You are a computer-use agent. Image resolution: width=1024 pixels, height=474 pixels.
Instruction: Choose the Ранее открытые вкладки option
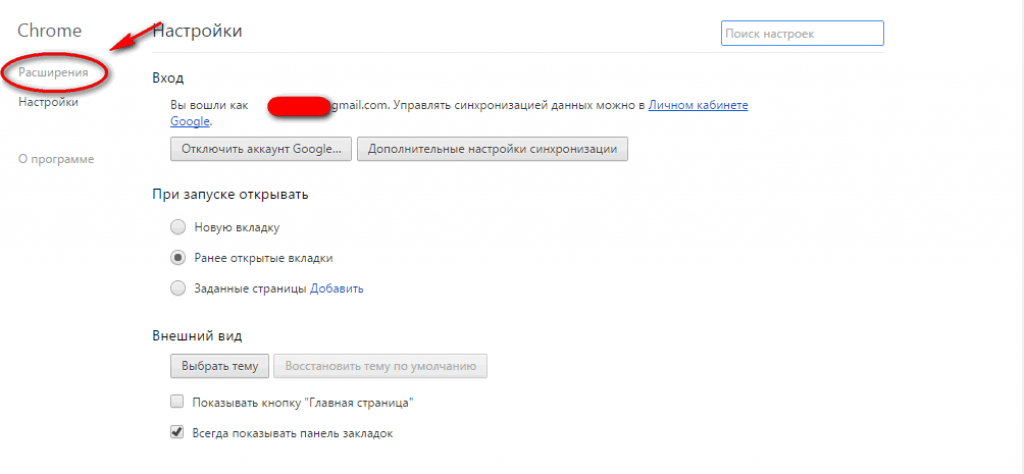pyautogui.click(x=178, y=257)
